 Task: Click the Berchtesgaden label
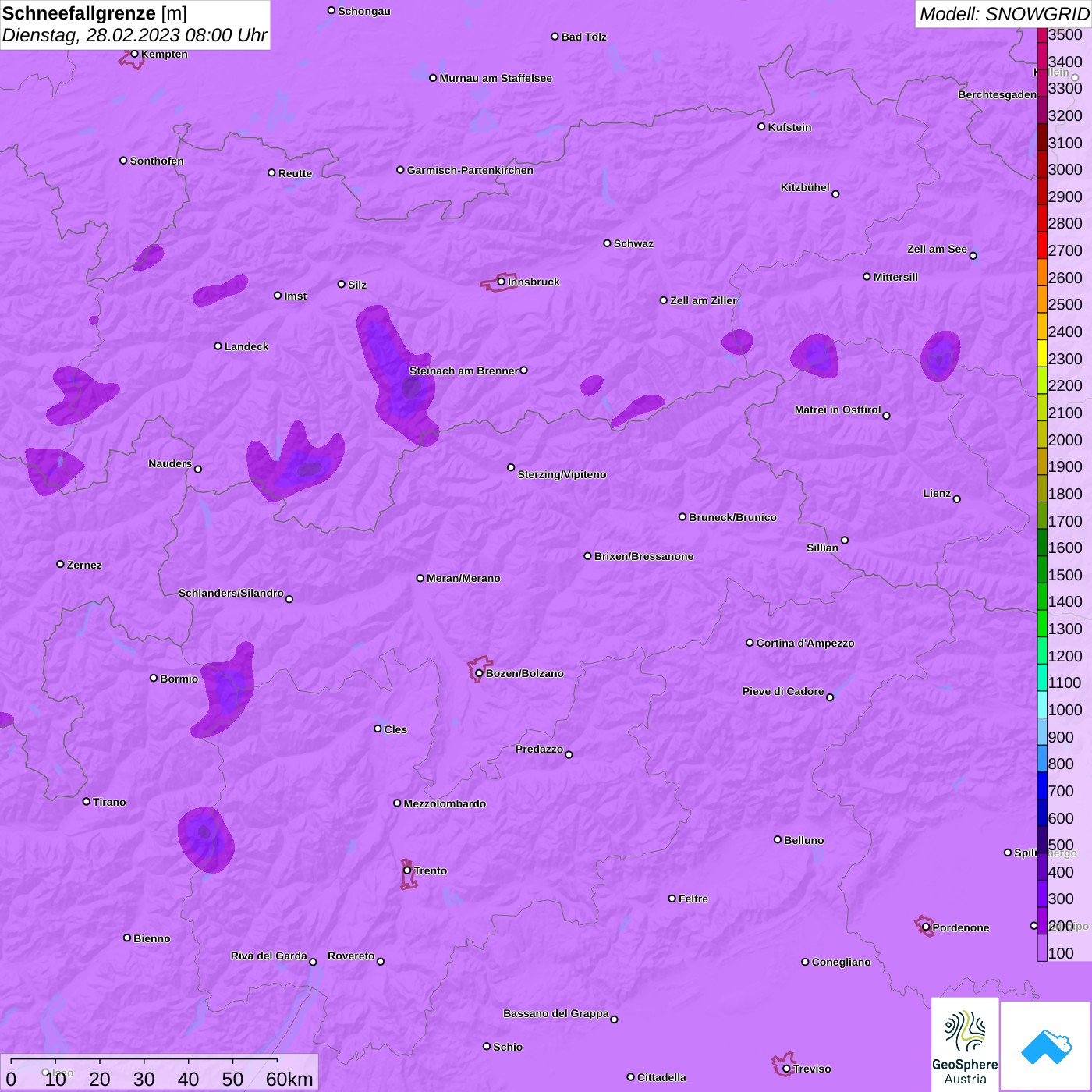[x=997, y=94]
